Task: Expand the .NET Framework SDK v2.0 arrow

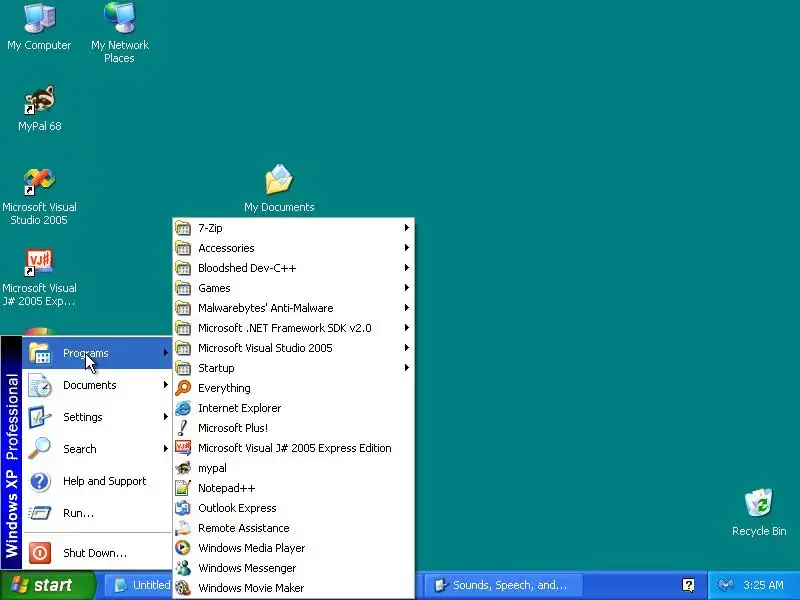Action: click(407, 328)
